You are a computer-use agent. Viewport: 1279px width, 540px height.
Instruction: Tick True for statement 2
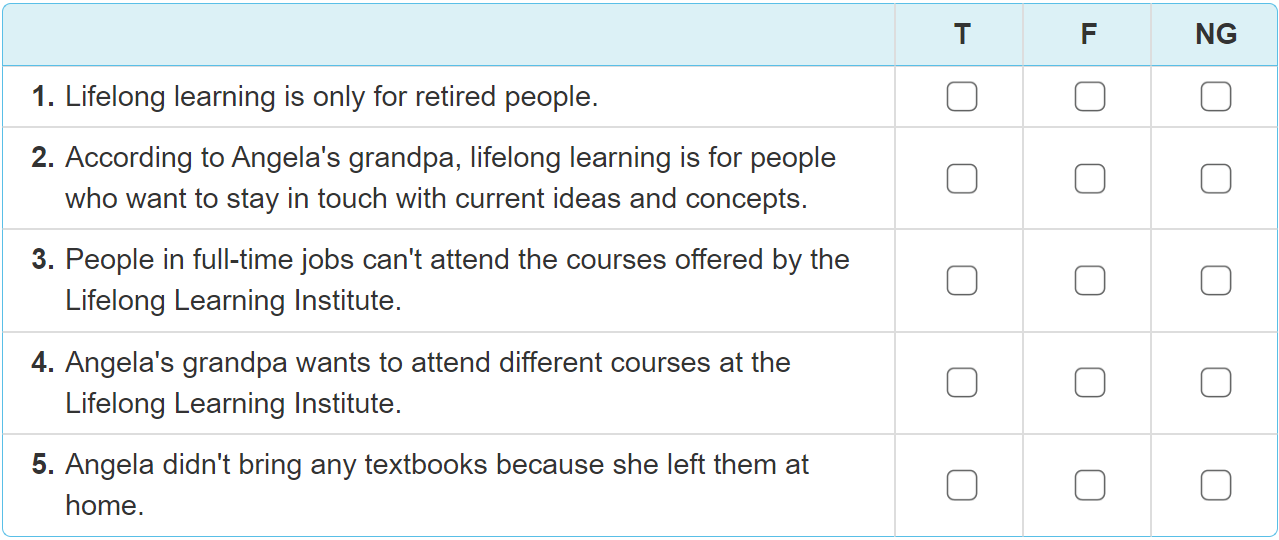coord(961,179)
